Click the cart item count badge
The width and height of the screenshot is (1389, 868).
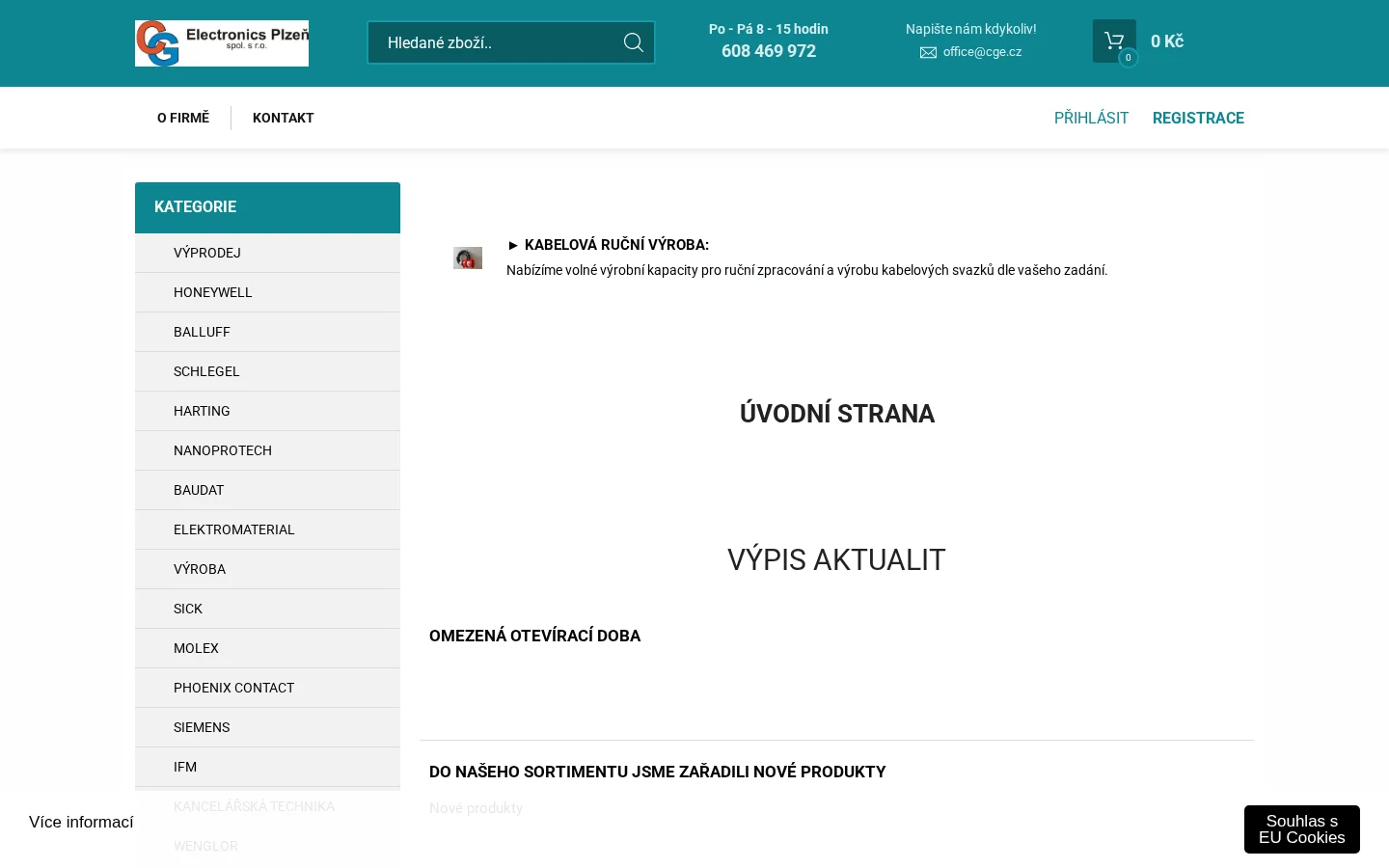pos(1128,58)
